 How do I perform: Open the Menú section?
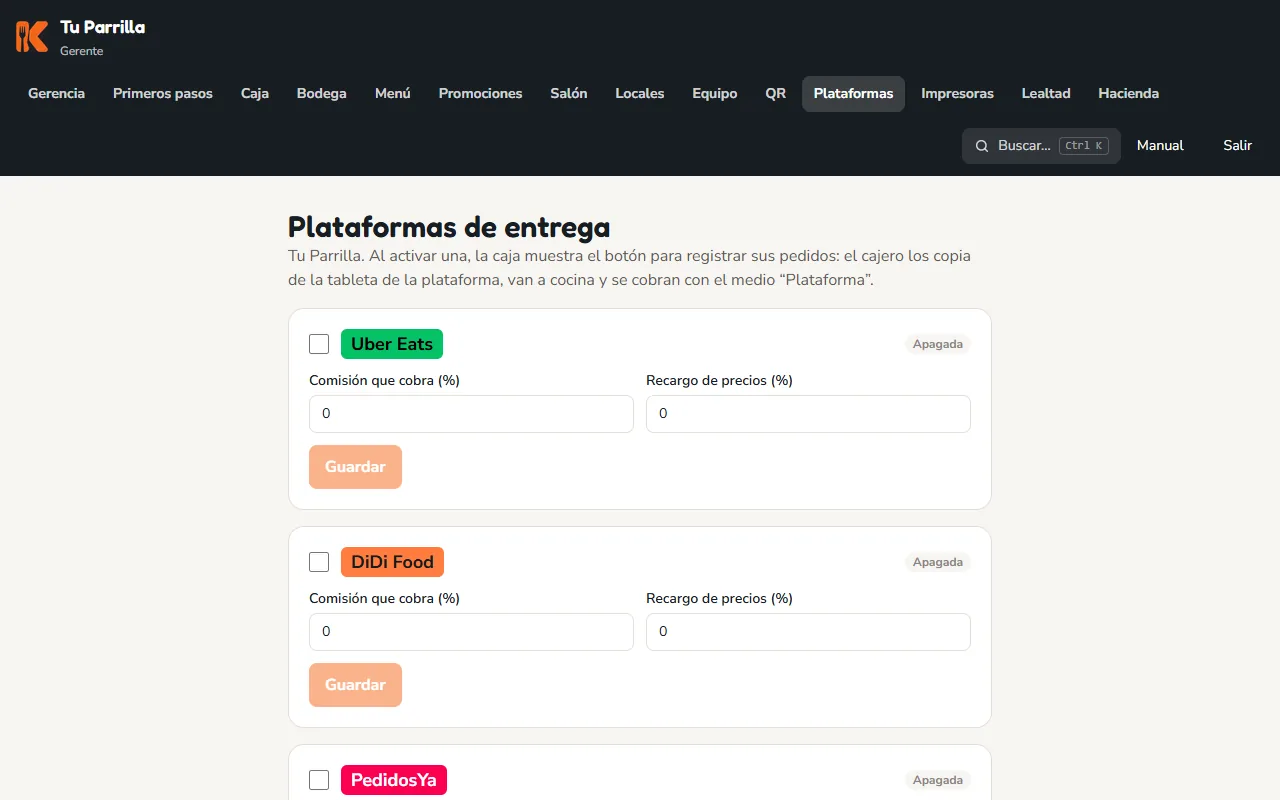pos(393,94)
